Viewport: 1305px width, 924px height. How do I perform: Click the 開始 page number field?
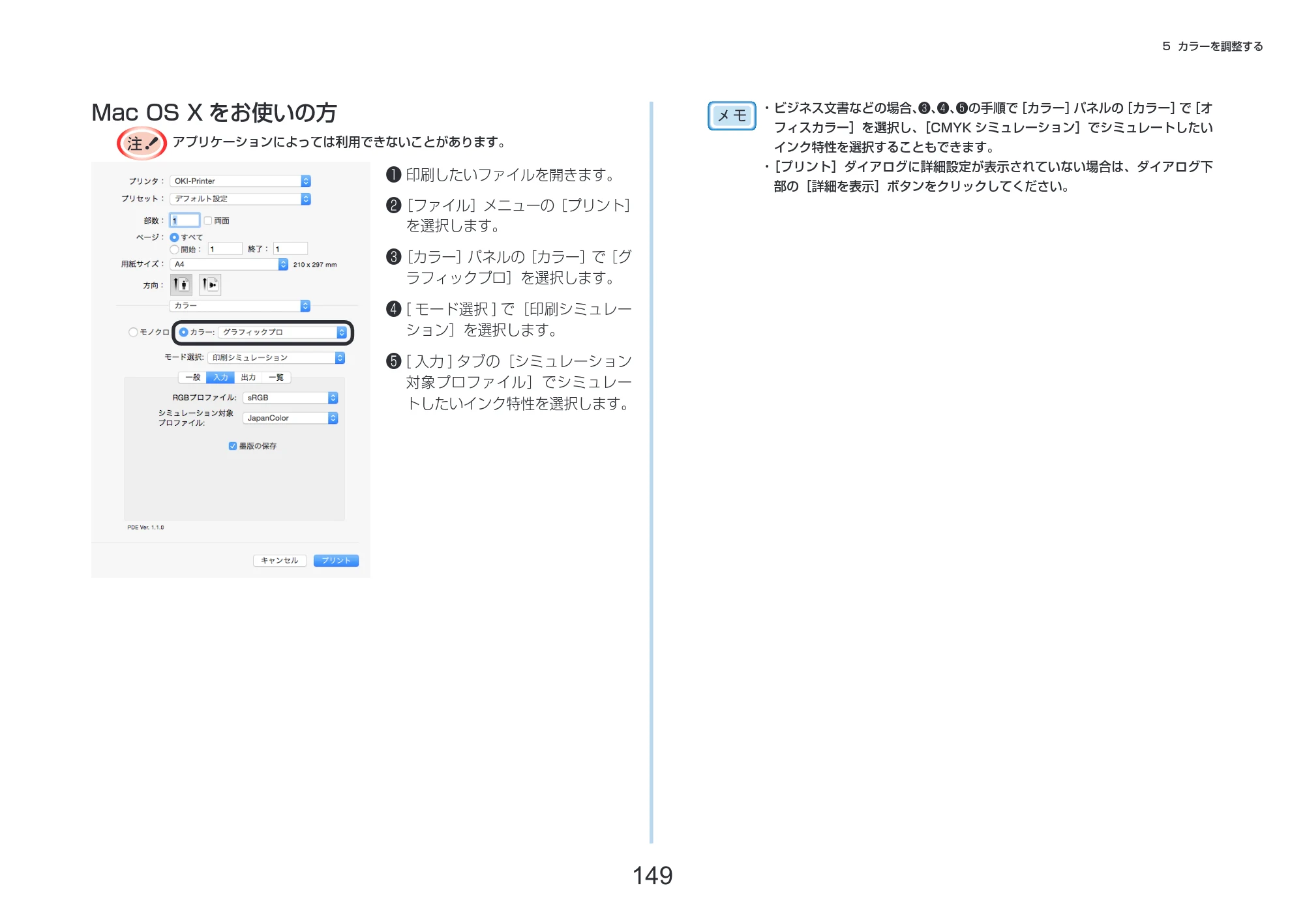click(225, 249)
